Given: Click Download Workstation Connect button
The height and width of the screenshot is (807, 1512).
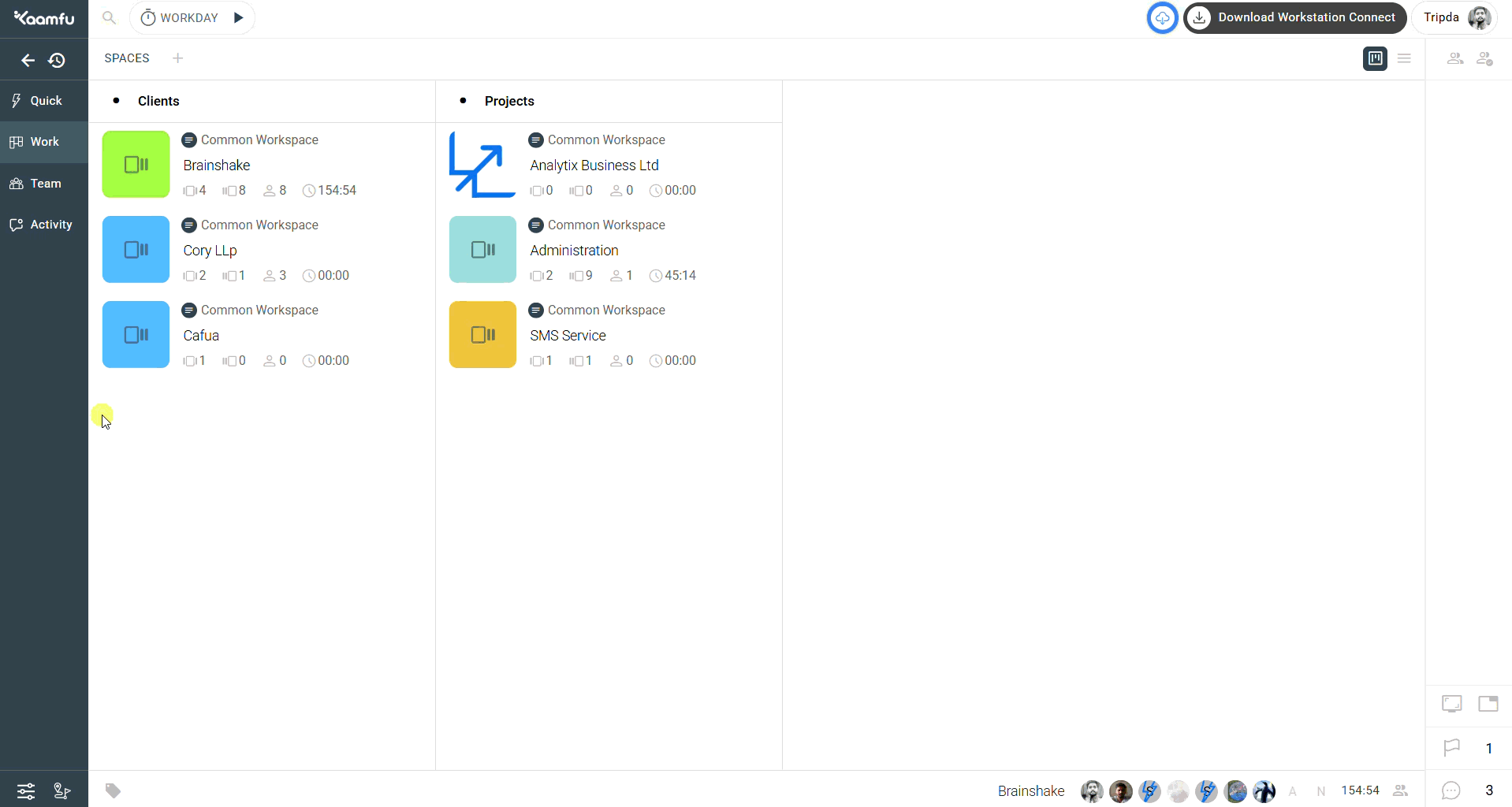Looking at the screenshot, I should click(1294, 17).
